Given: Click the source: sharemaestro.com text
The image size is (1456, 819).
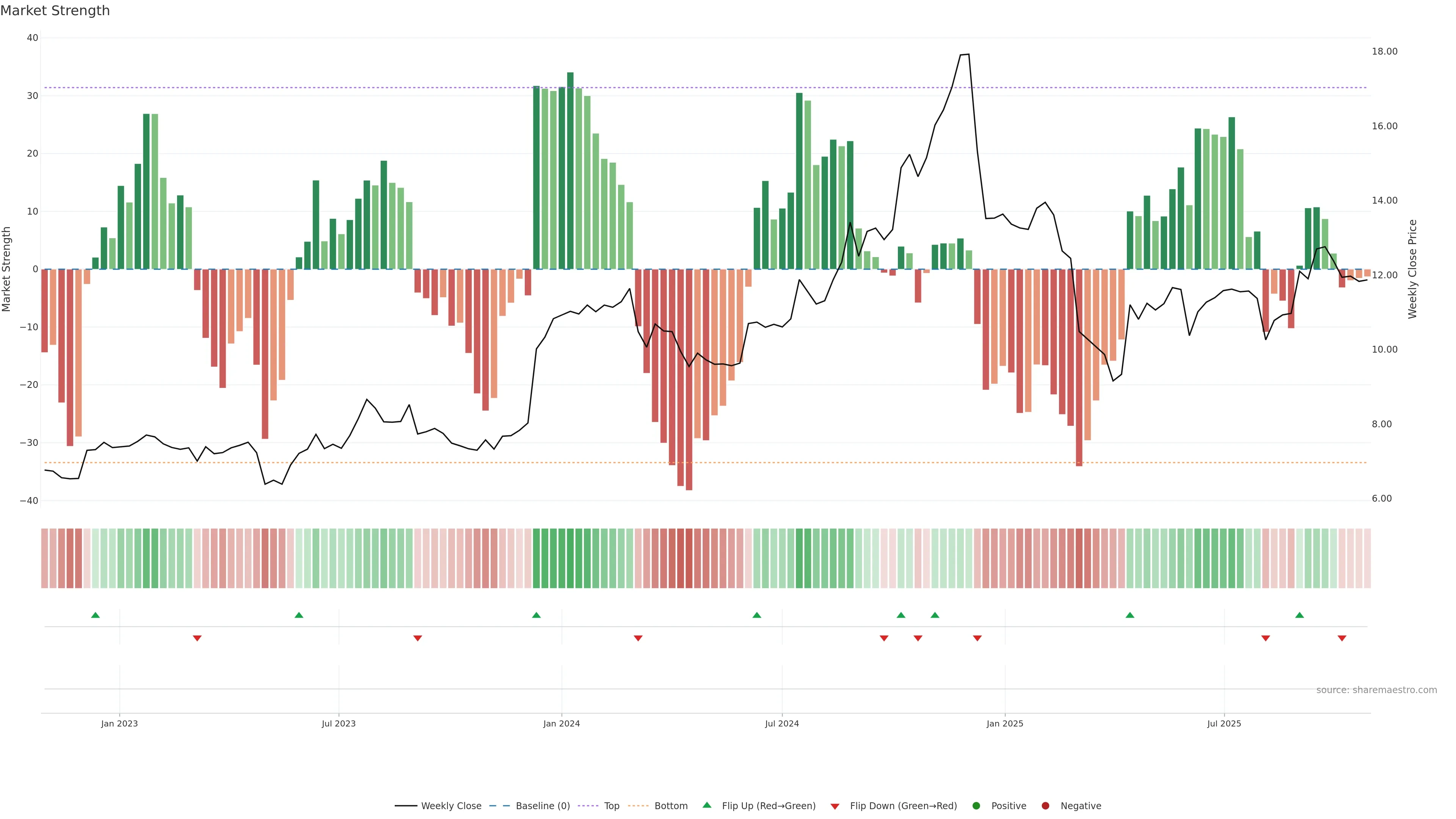Looking at the screenshot, I should pyautogui.click(x=1376, y=690).
